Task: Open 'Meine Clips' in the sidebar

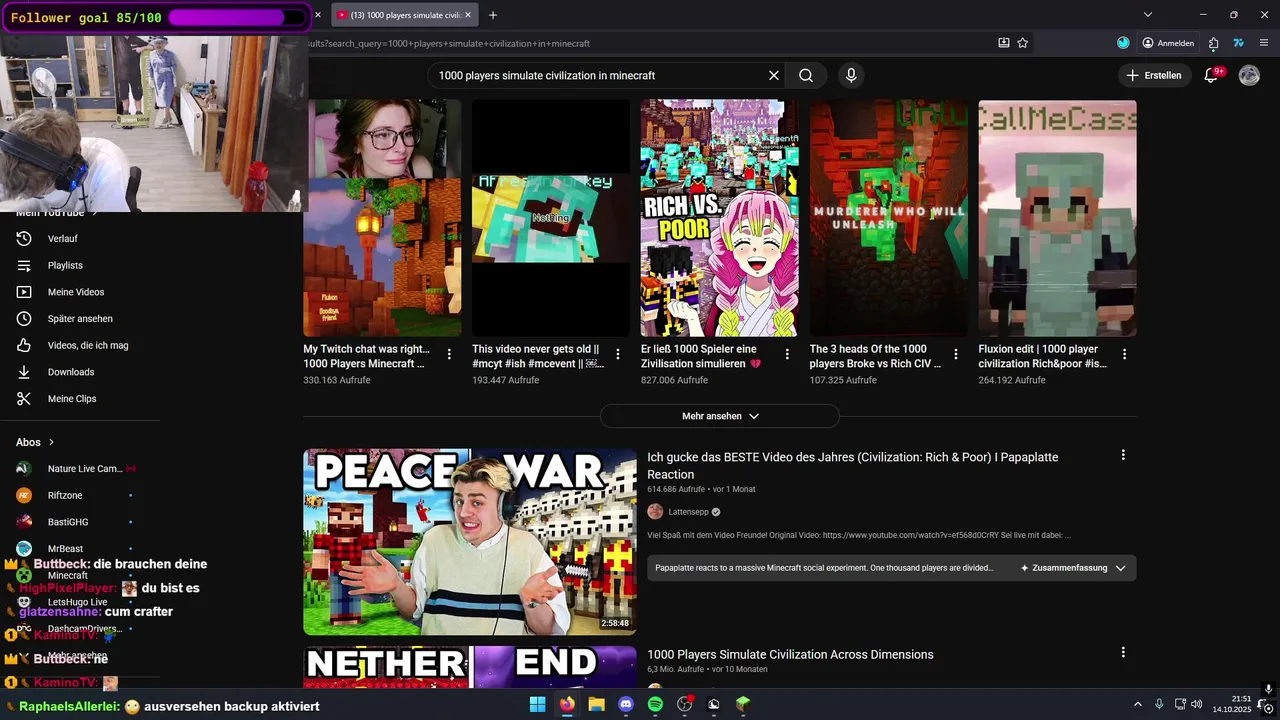Action: [80, 399]
